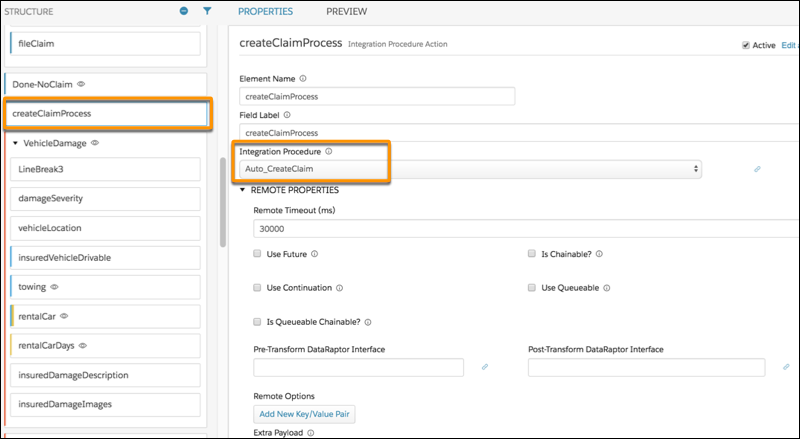Select the insuredDamageImages element

pyautogui.click(x=105, y=404)
